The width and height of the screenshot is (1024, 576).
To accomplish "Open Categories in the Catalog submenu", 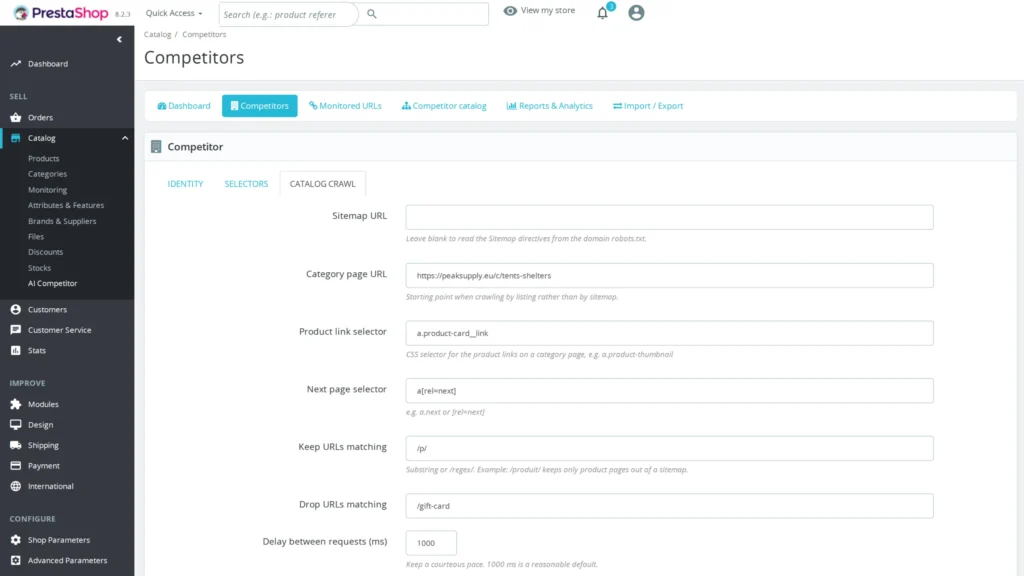I will pos(47,174).
